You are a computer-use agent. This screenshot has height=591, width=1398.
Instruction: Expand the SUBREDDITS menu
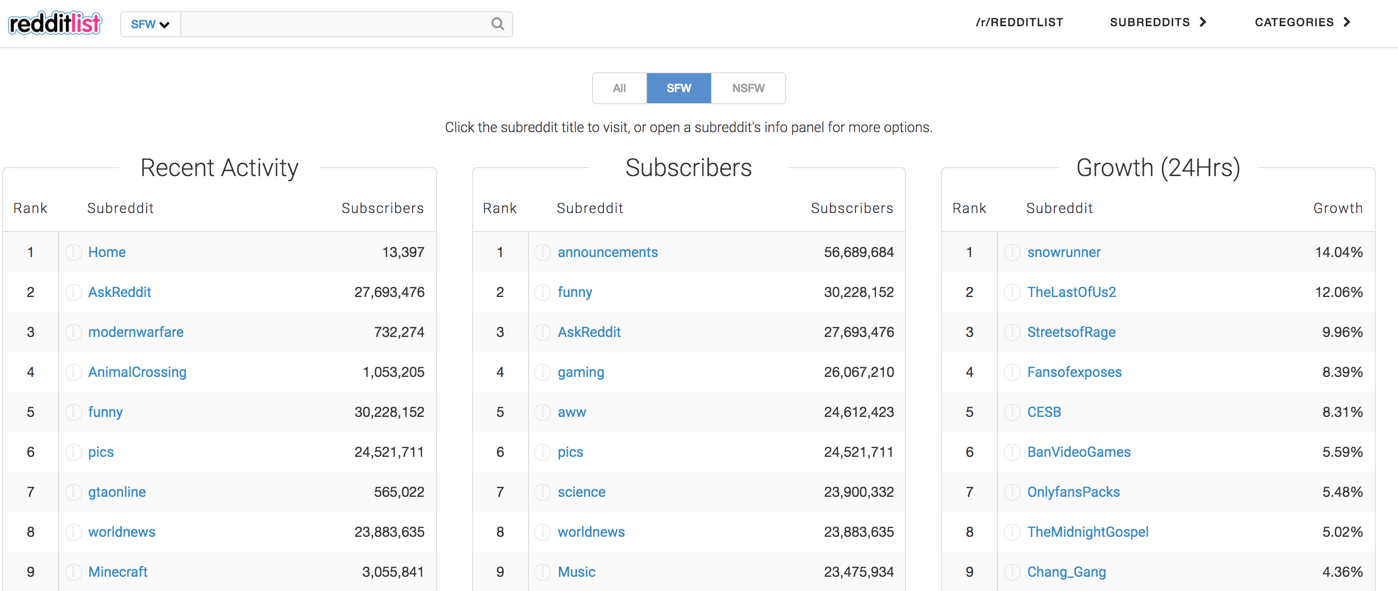tap(1158, 22)
